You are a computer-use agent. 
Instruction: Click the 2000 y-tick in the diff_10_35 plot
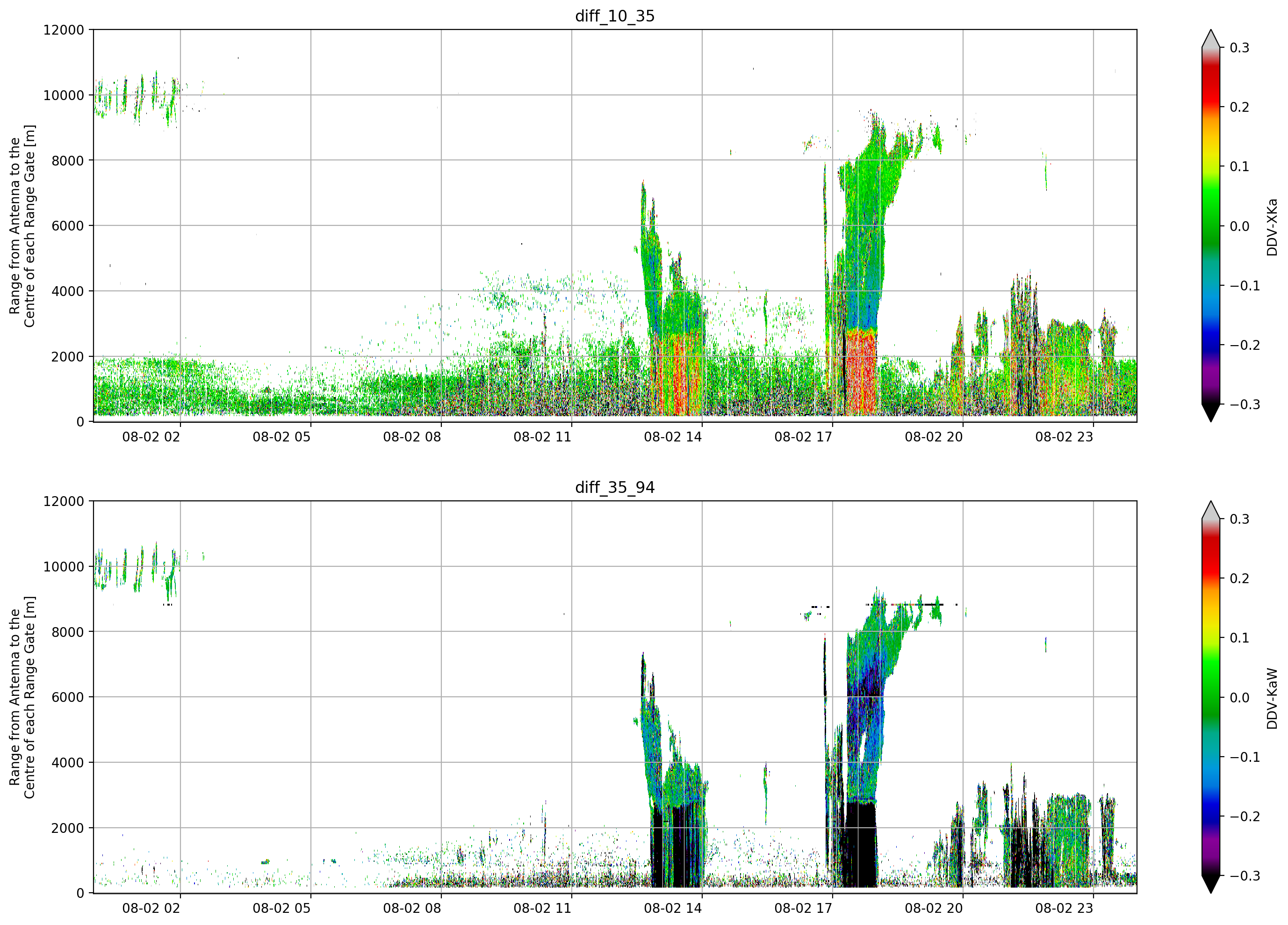pos(68,357)
